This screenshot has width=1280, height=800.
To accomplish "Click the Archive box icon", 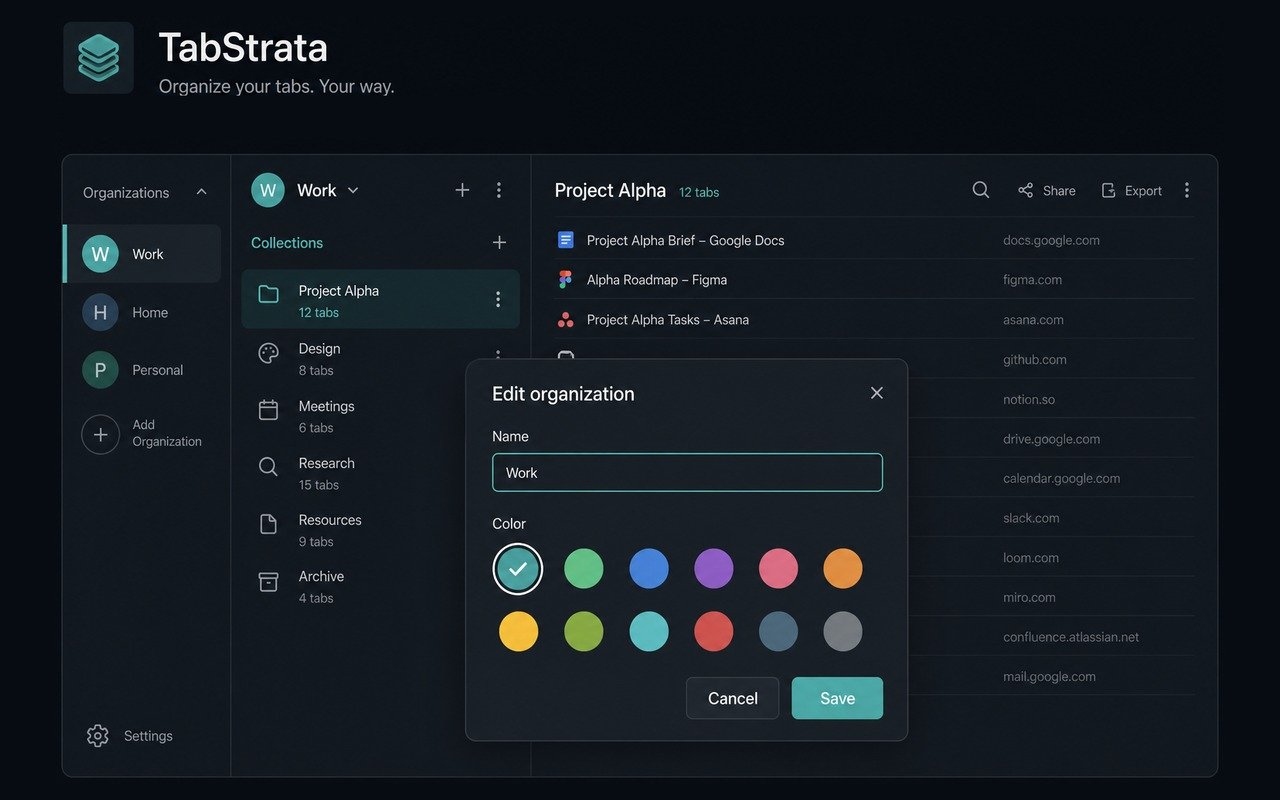I will pos(268,581).
